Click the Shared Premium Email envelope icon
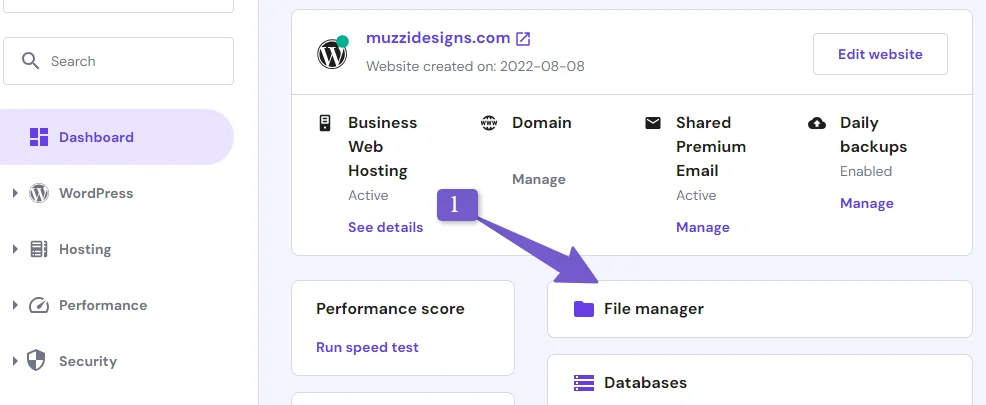 point(653,123)
